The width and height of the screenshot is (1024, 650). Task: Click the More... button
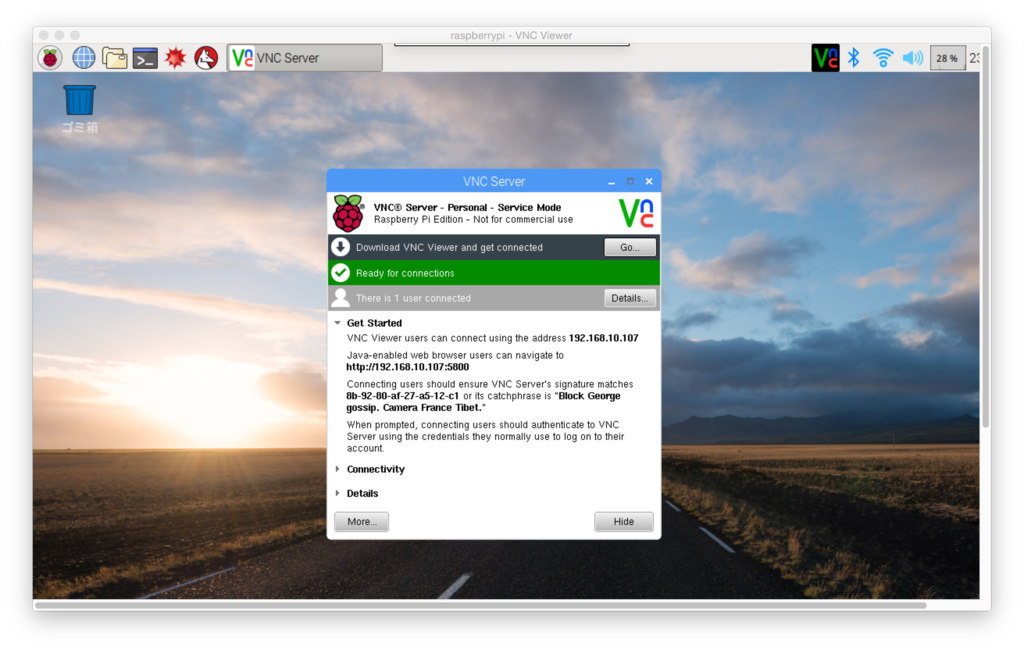point(362,521)
